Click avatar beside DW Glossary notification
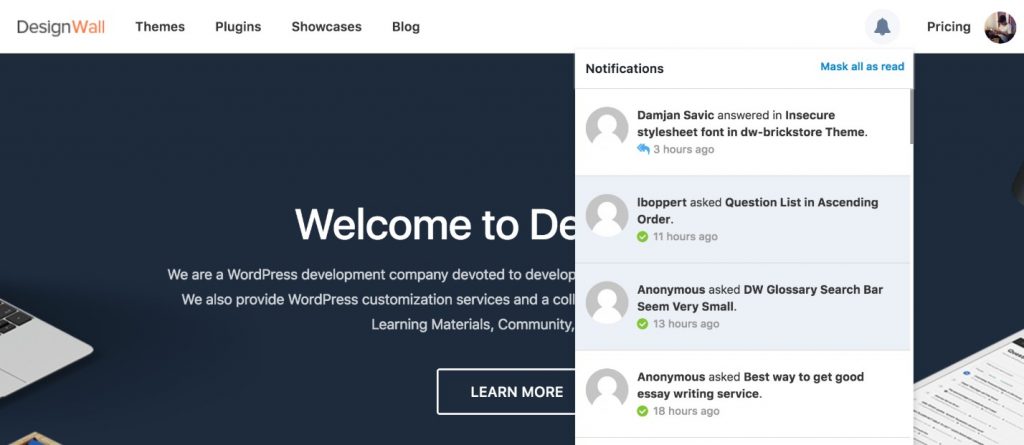The image size is (1024, 445). [607, 302]
